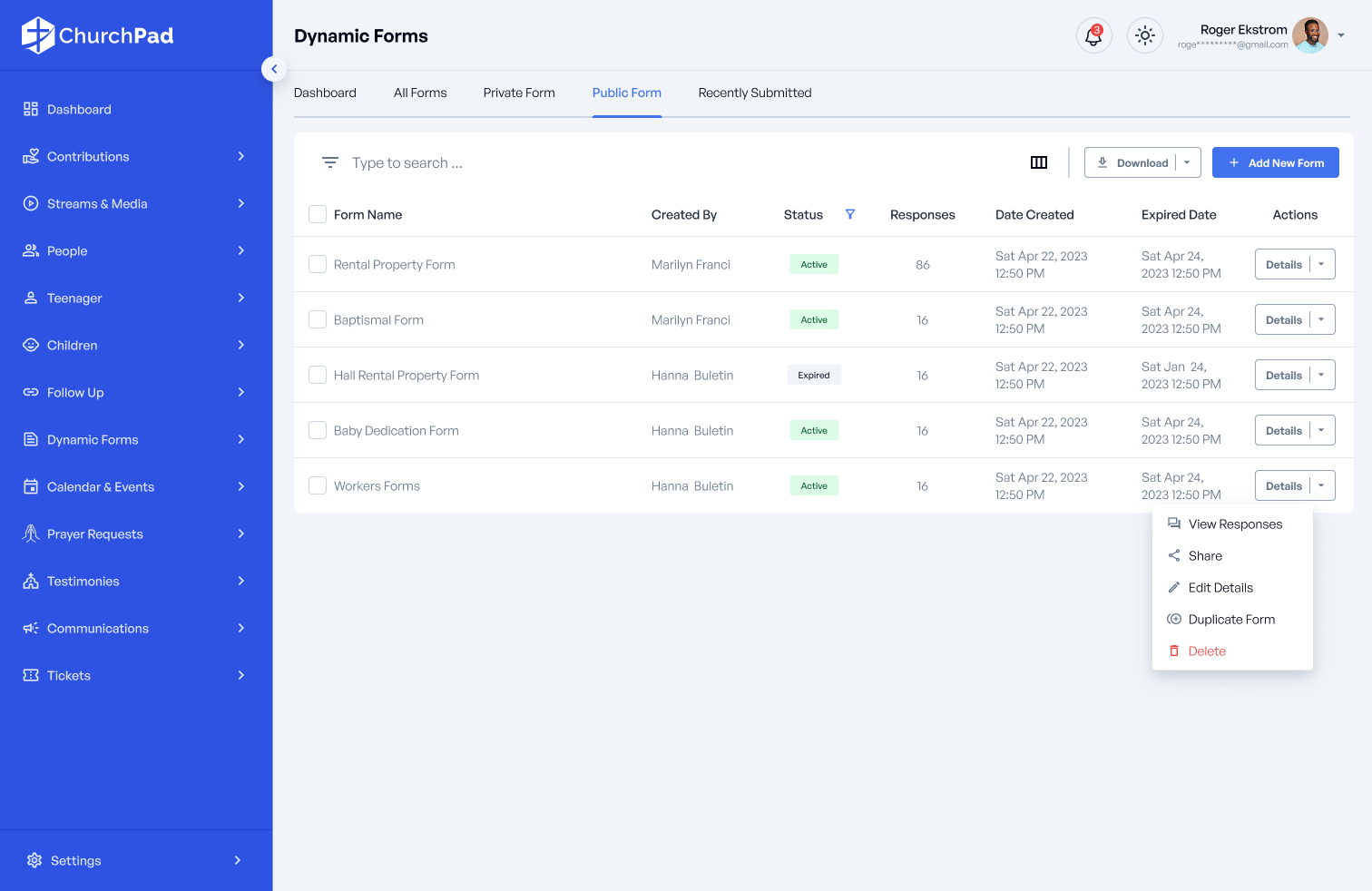Click the Add New Form button

click(1275, 162)
